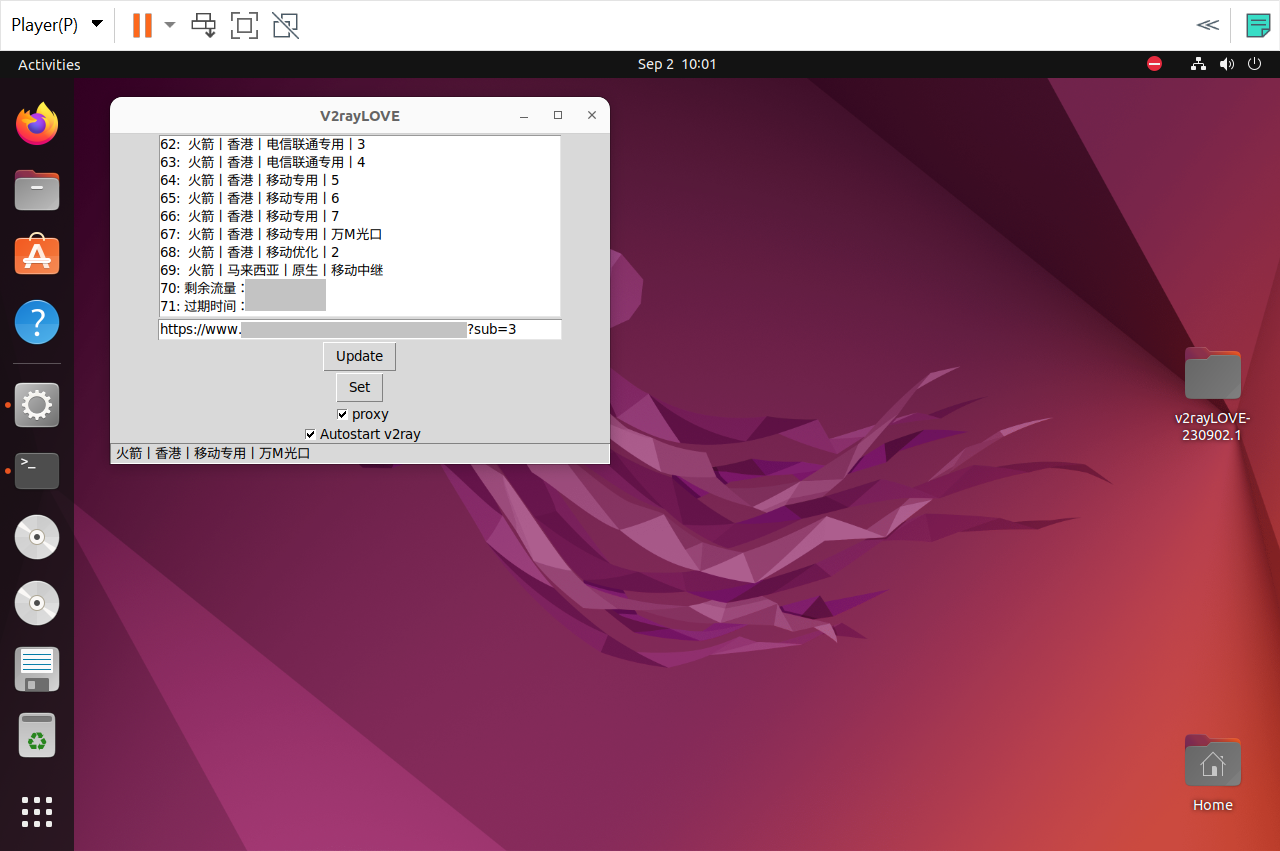Image resolution: width=1280 pixels, height=851 pixels.
Task: Open the sticky note panel icon
Action: pyautogui.click(x=1257, y=24)
